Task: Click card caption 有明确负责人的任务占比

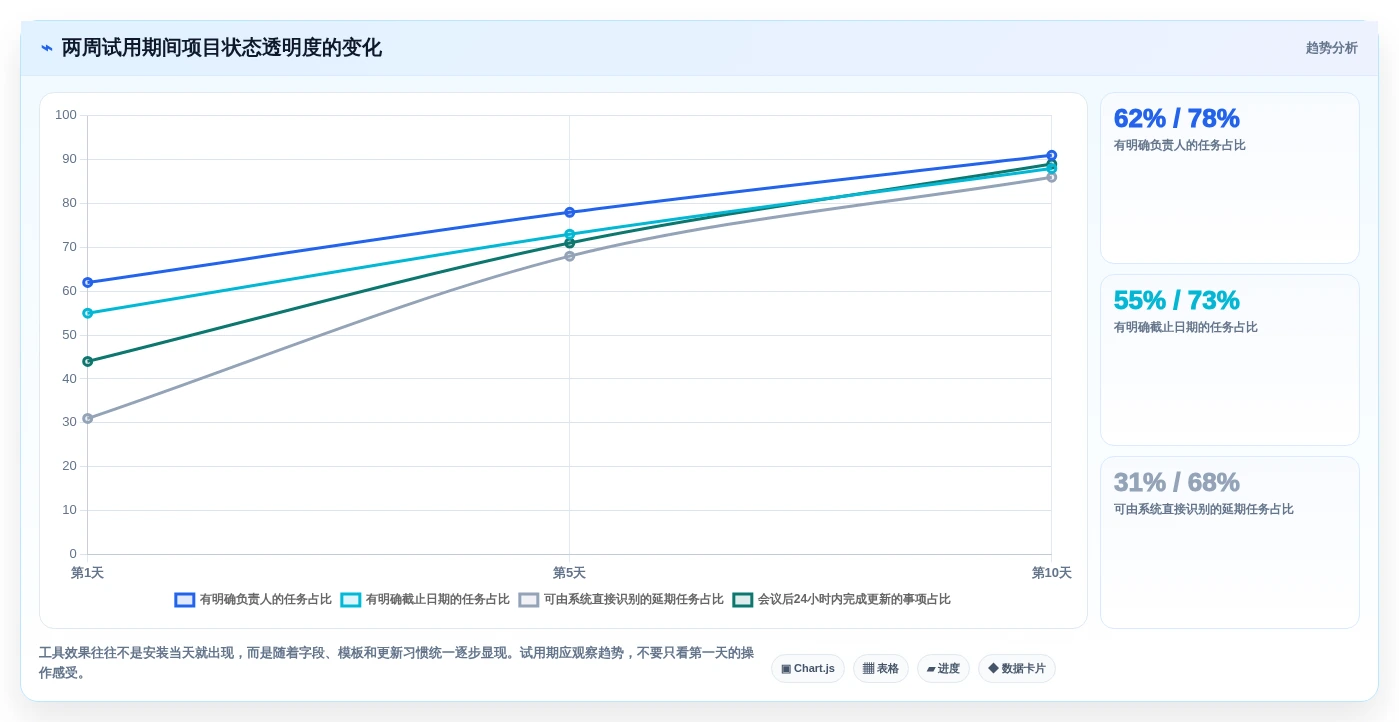Action: (x=1179, y=145)
